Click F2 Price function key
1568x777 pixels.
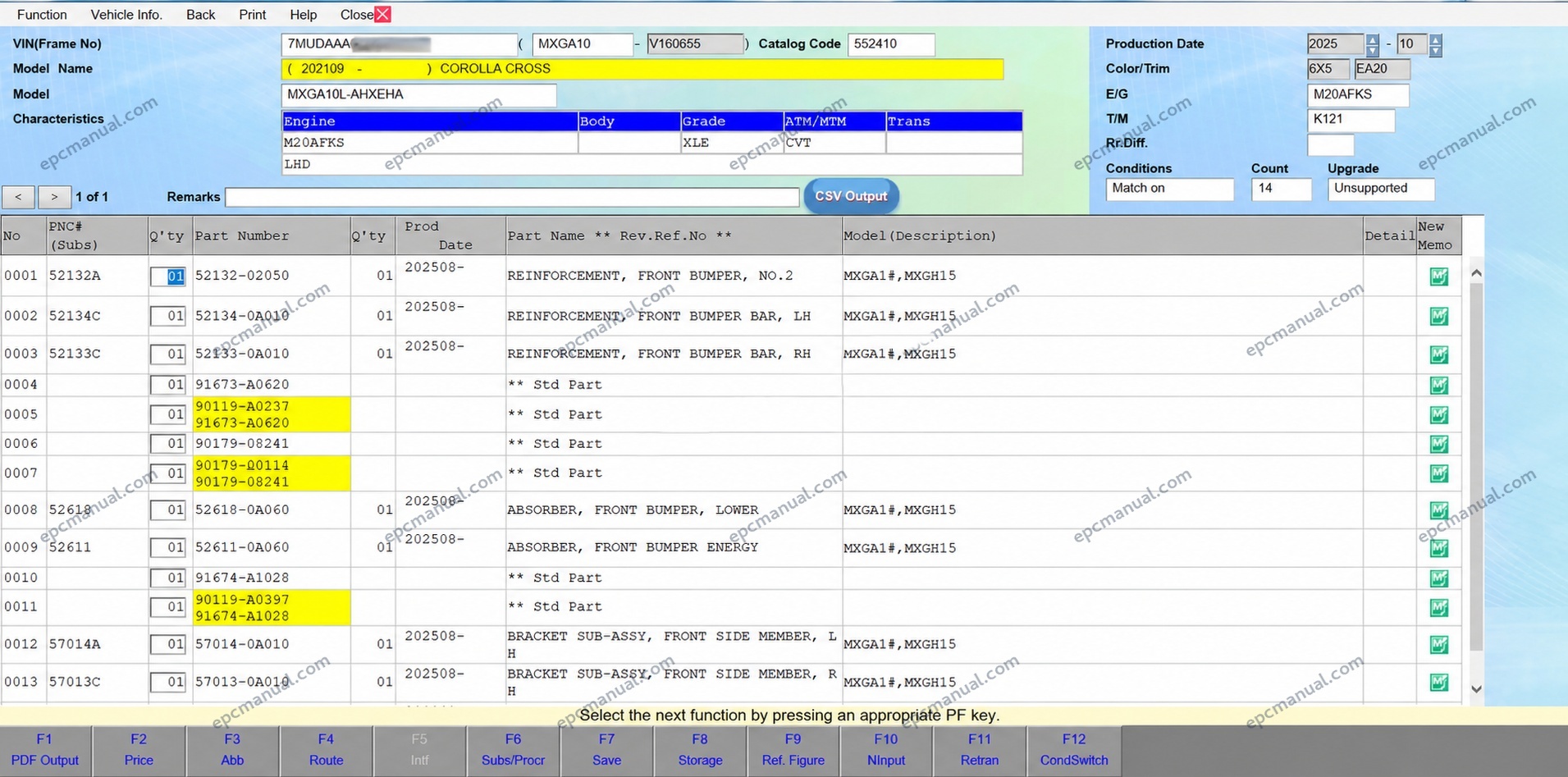(139, 750)
